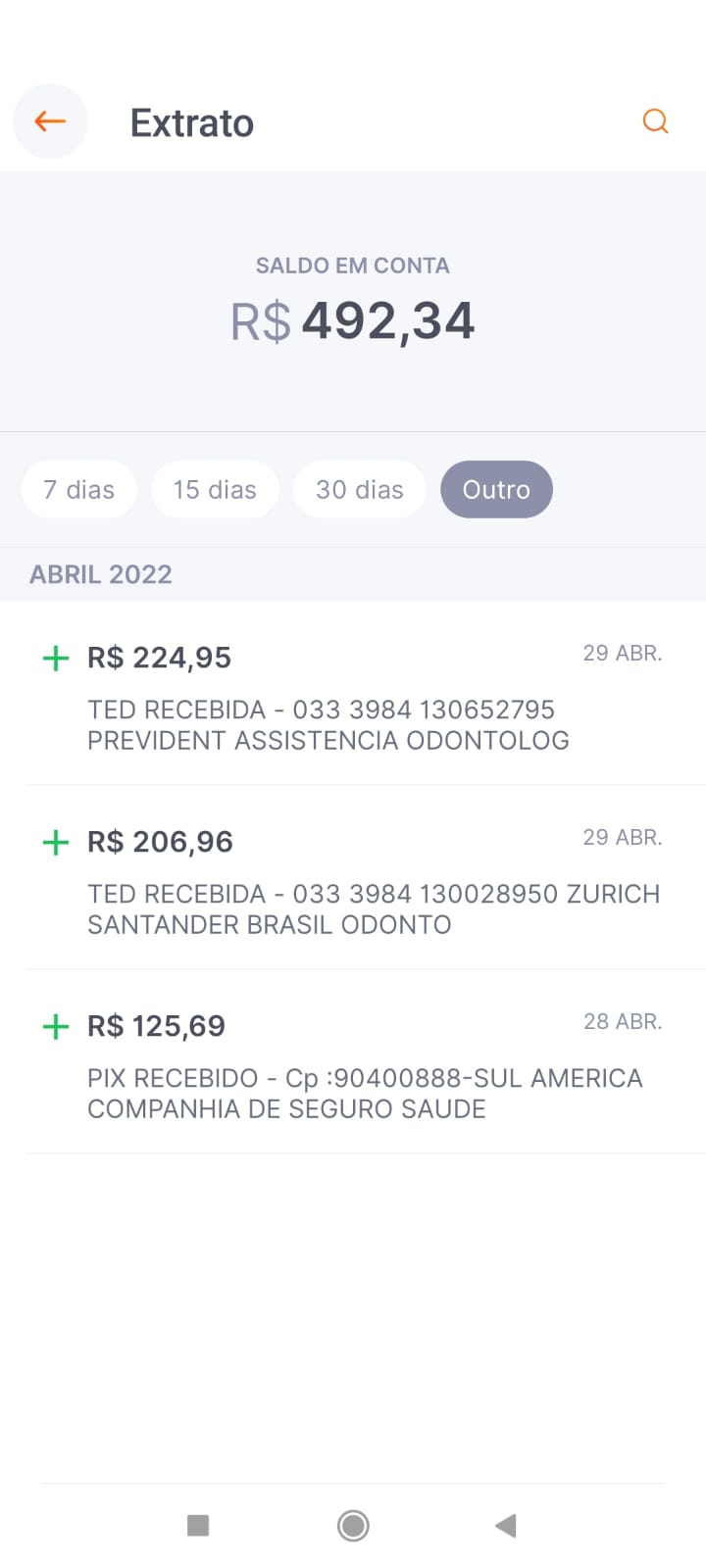Open the PIX Recebido Sul America entry
The width and height of the screenshot is (706, 1568).
365,1093
